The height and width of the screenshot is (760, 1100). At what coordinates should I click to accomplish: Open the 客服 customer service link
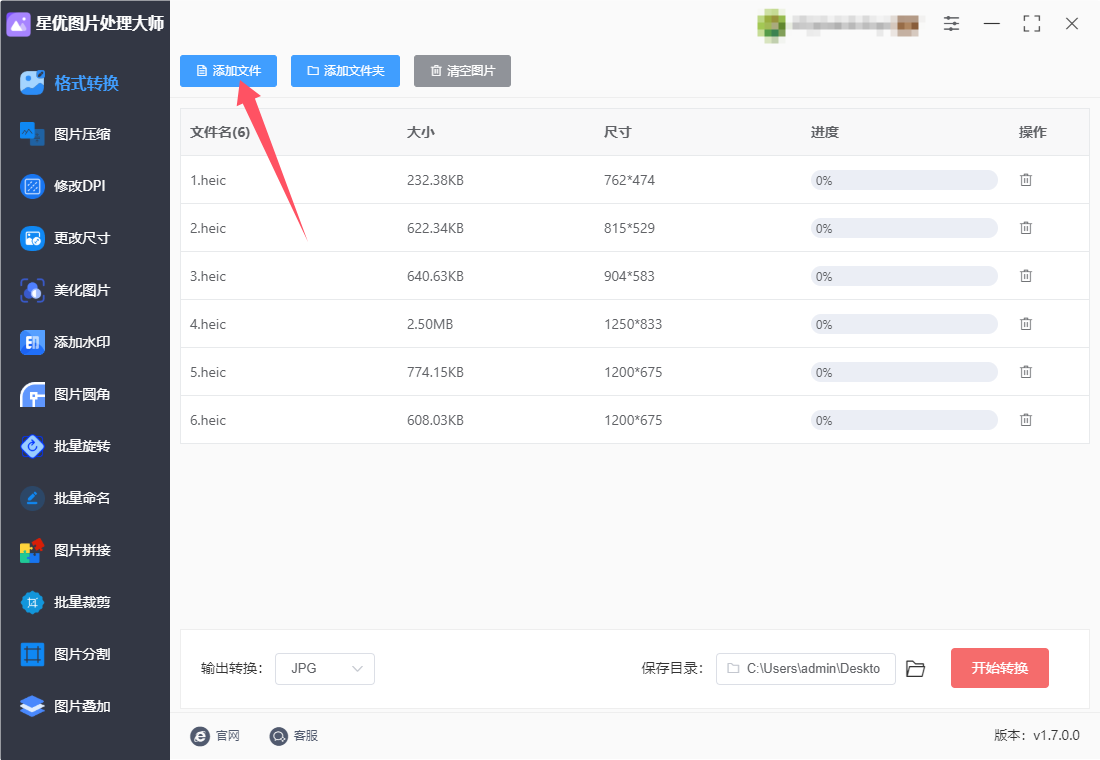click(294, 735)
